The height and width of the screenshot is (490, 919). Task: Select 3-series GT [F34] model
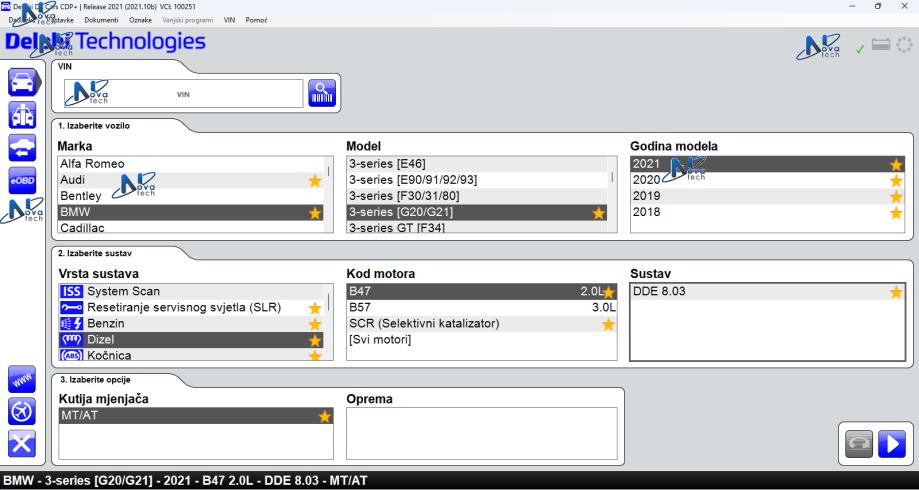(x=477, y=227)
